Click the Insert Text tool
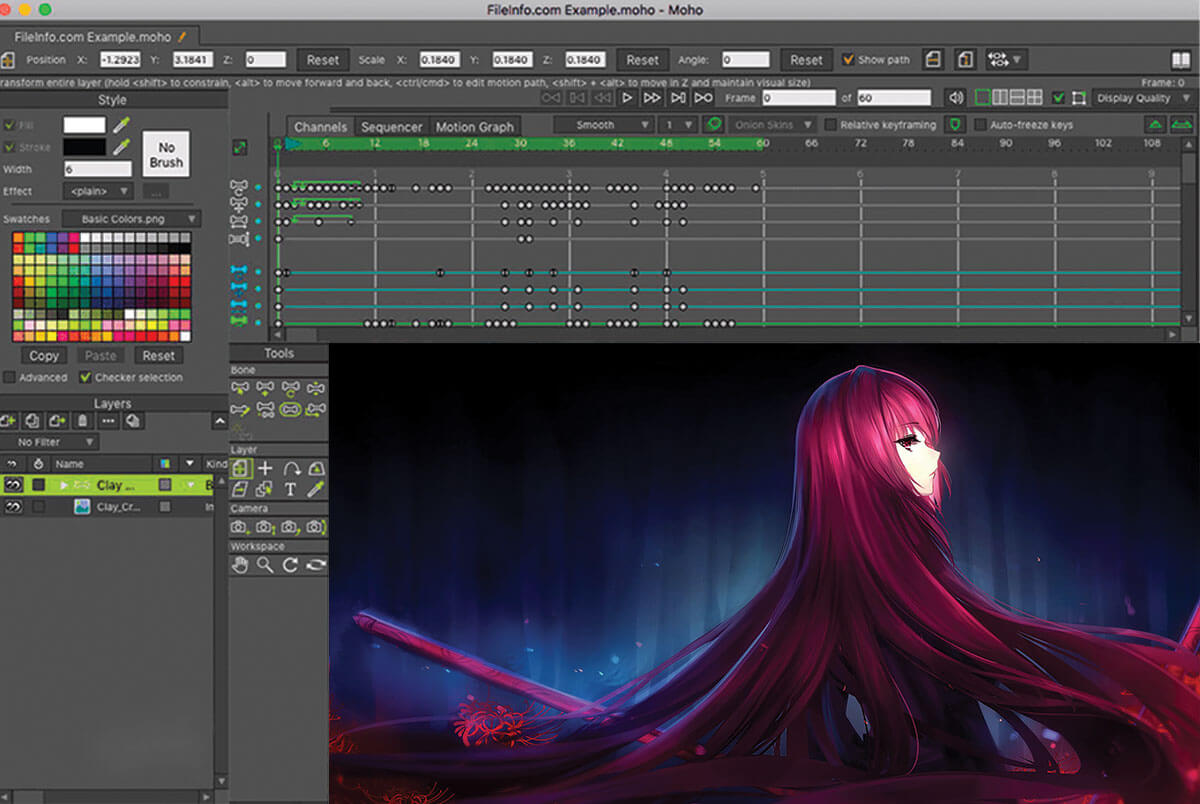Screen dimensions: 1200x804 tap(291, 488)
